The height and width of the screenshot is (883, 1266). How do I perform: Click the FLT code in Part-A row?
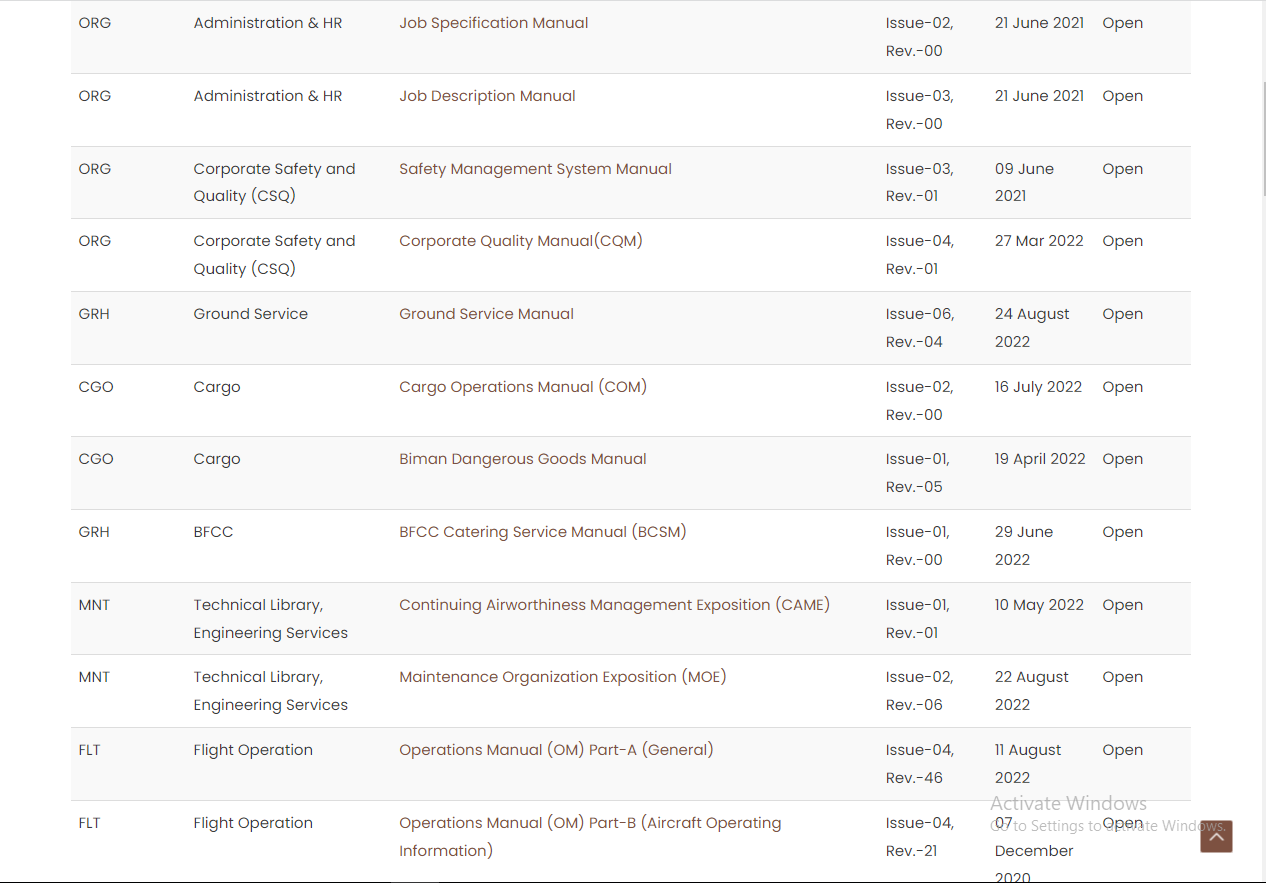[90, 750]
